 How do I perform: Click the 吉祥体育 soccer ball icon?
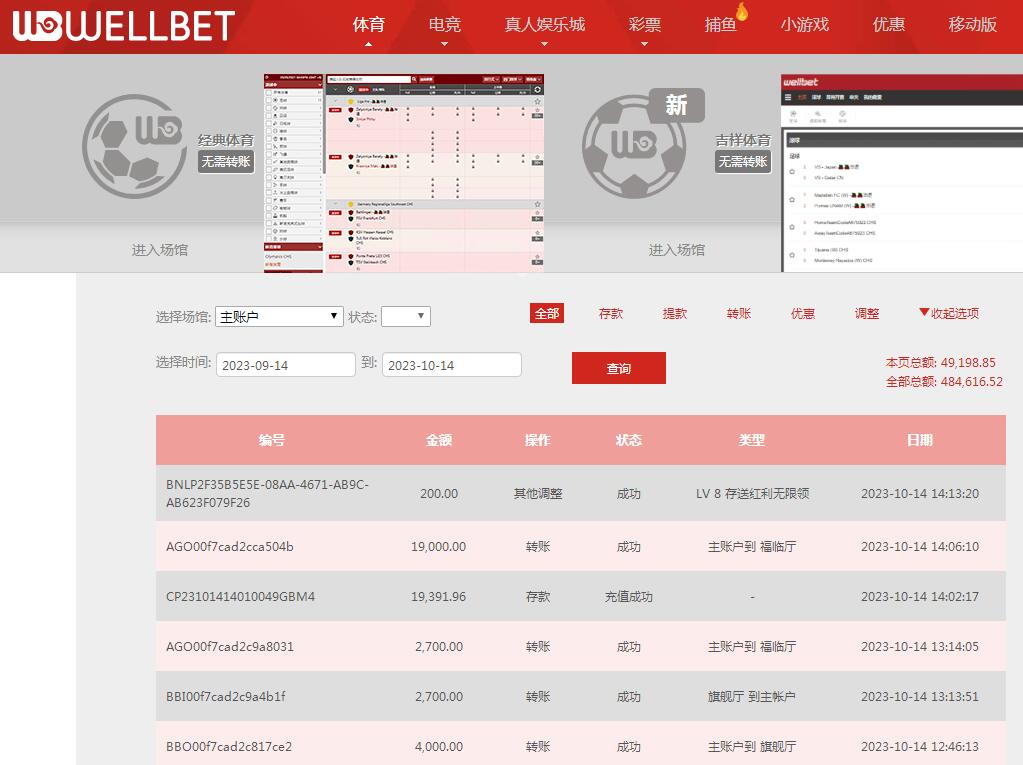click(634, 147)
